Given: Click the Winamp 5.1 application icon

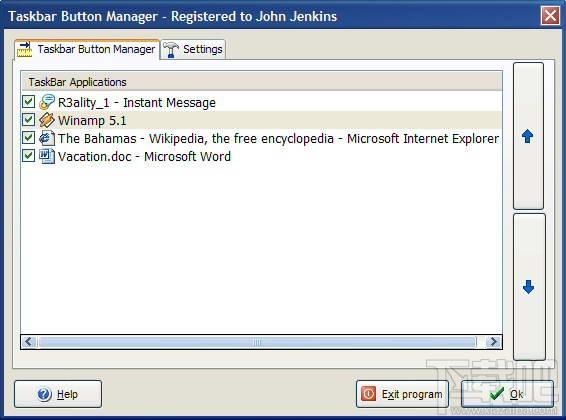Looking at the screenshot, I should click(47, 120).
